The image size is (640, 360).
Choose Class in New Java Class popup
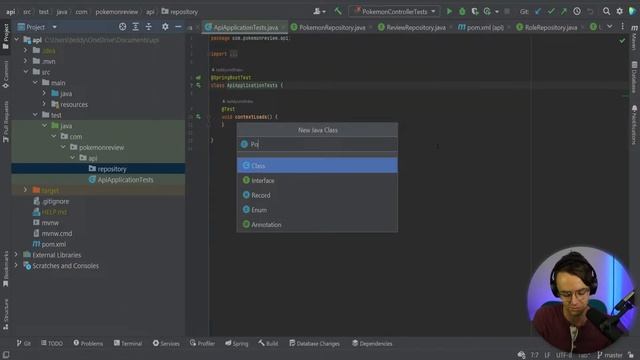click(317, 165)
